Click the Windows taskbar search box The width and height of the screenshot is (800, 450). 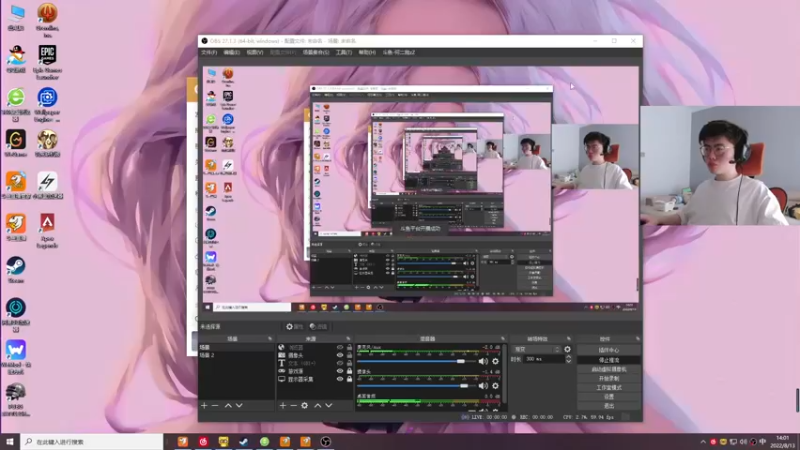coord(92,441)
